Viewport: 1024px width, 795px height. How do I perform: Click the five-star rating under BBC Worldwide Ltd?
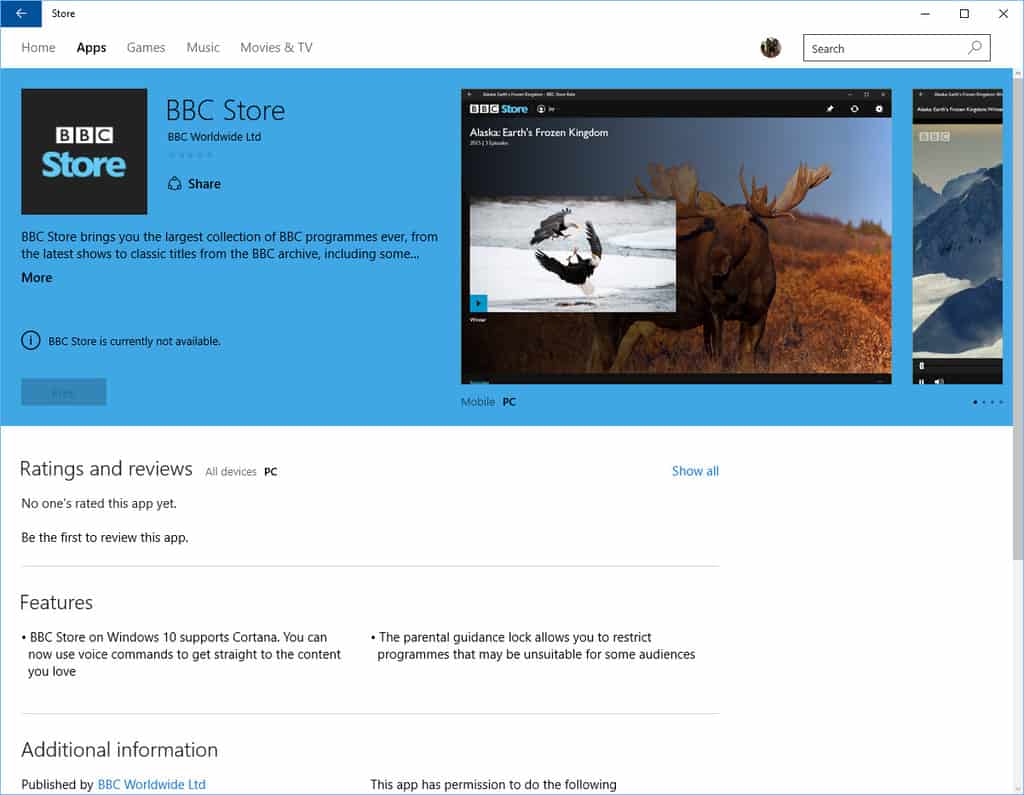point(191,155)
